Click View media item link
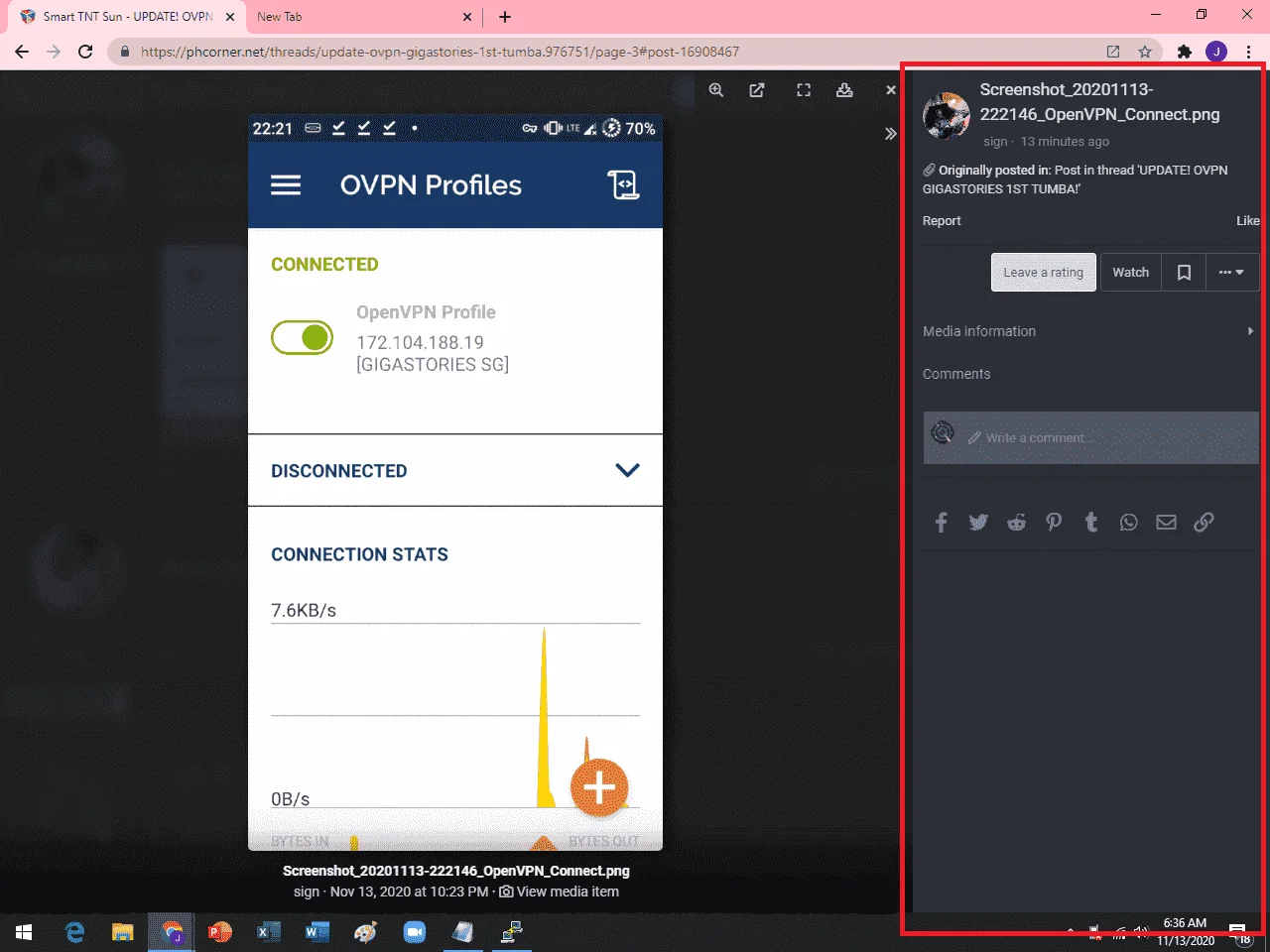Image resolution: width=1270 pixels, height=952 pixels. pyautogui.click(x=559, y=892)
